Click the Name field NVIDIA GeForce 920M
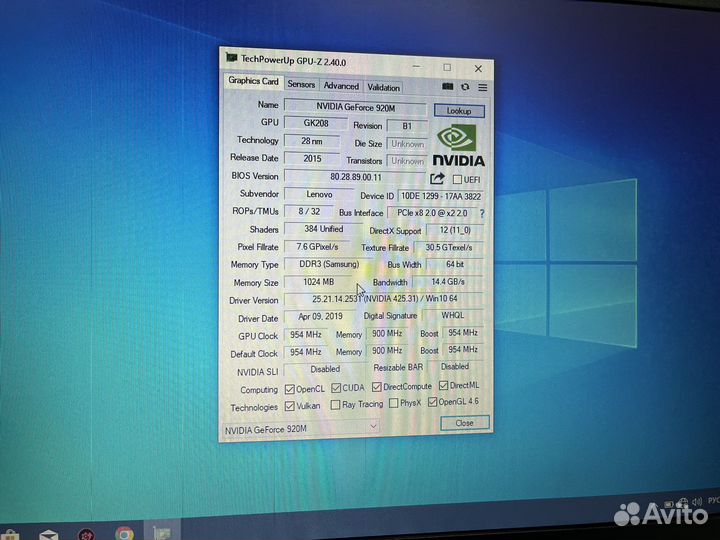Screen dimensions: 720x540 click(355, 107)
